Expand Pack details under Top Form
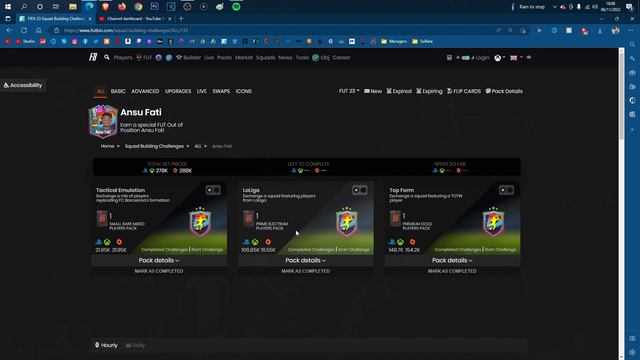640x360 pixels. click(452, 260)
